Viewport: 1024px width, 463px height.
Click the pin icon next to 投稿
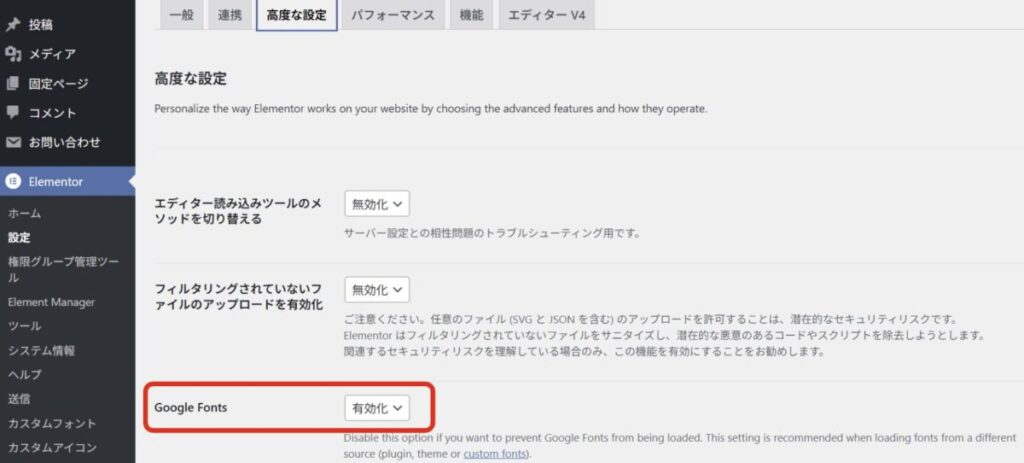(x=13, y=25)
